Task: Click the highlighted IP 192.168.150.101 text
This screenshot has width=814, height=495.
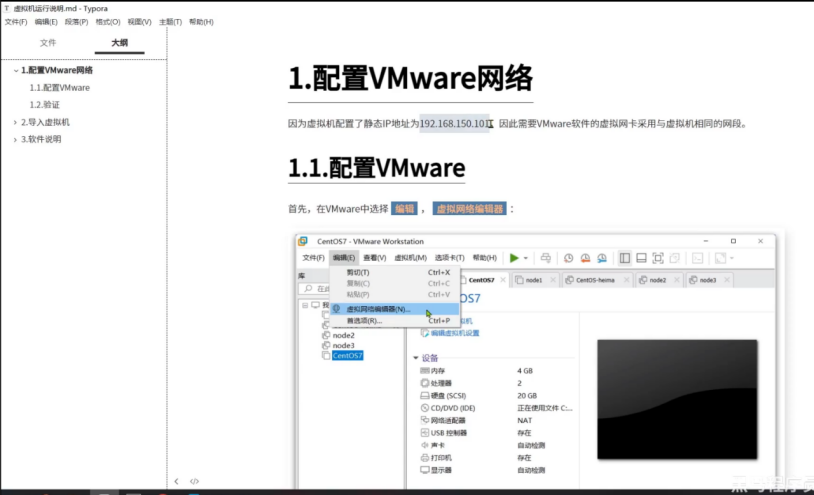Action: (454, 123)
